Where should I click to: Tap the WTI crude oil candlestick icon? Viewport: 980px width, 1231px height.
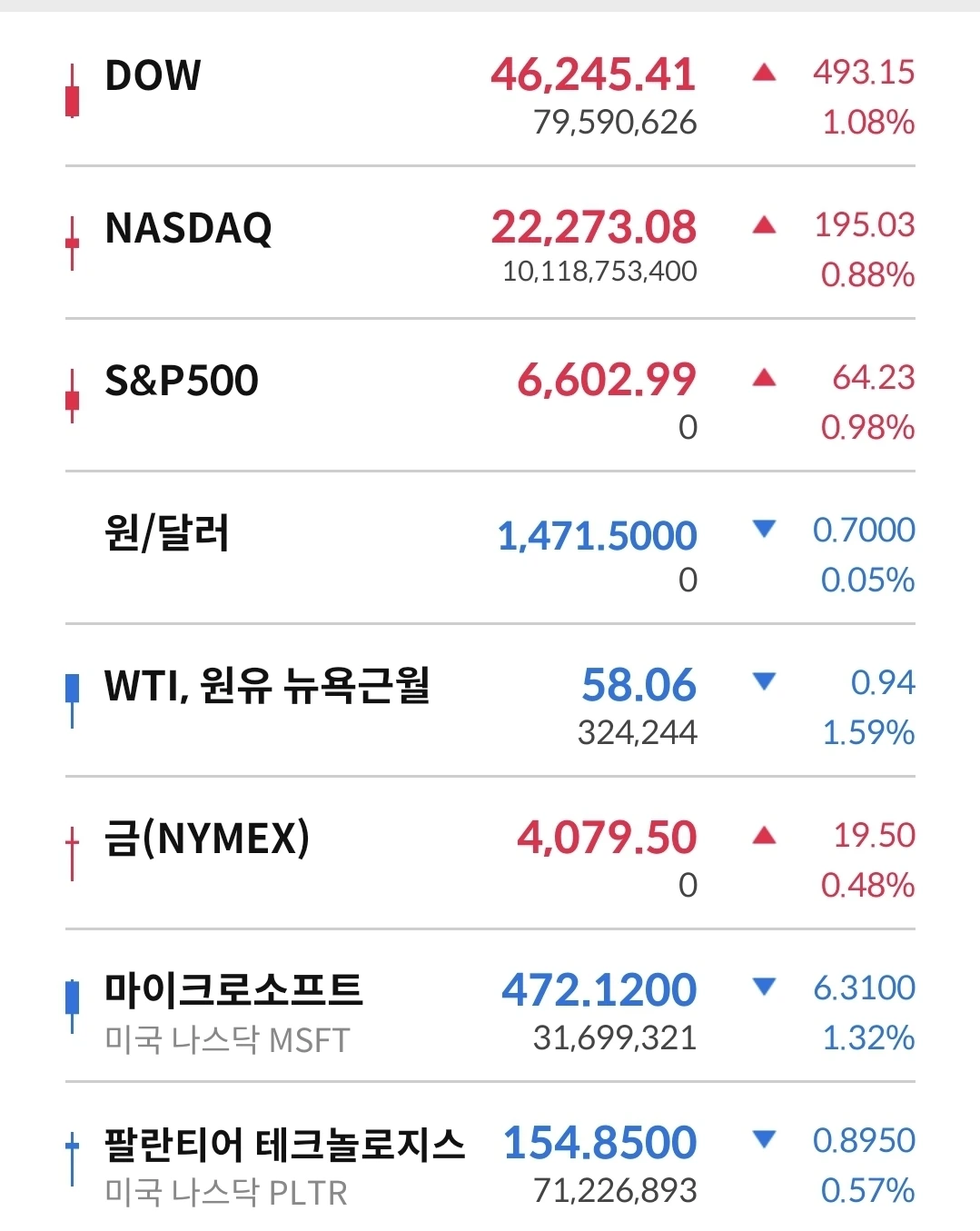72,700
